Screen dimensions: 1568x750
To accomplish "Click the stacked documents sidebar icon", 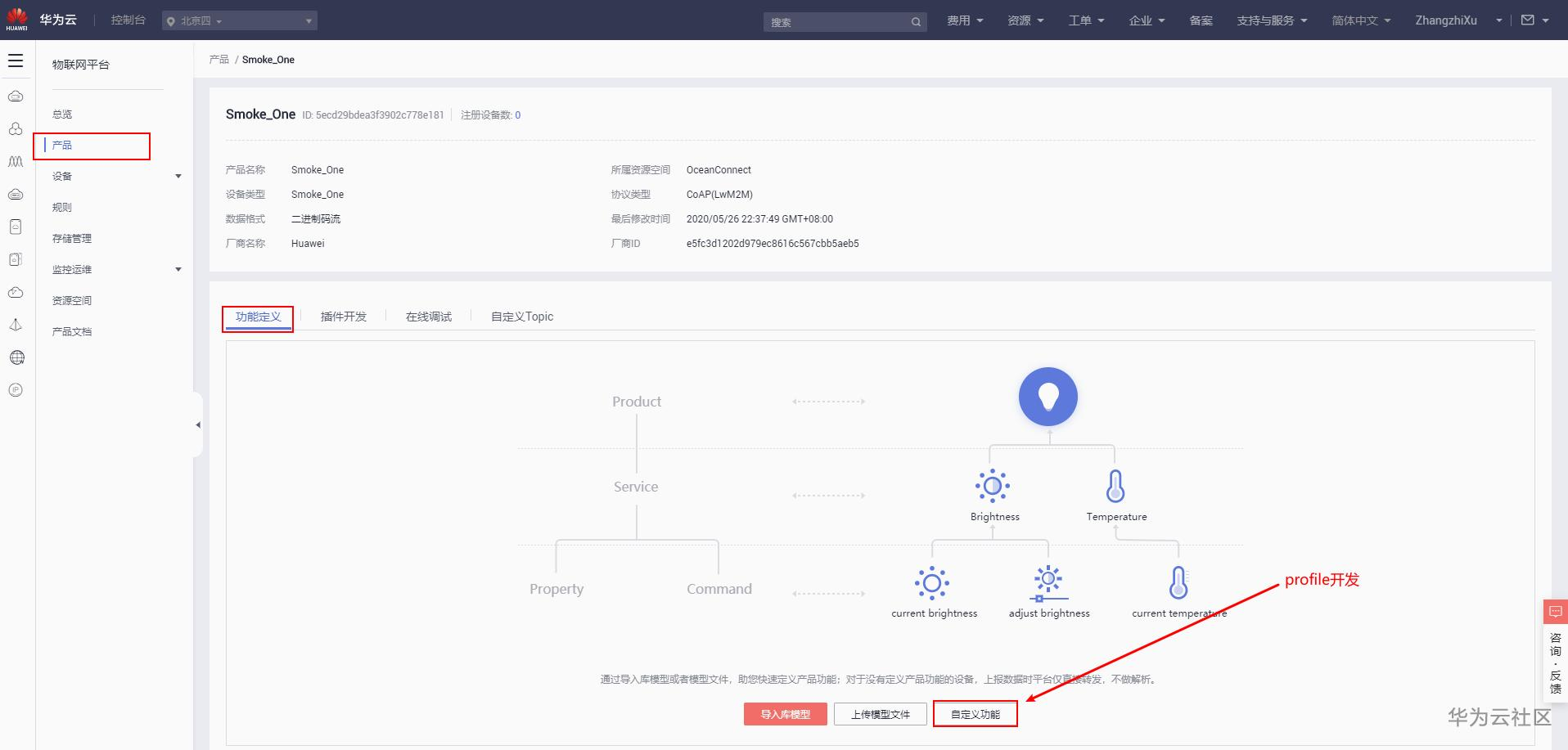I will point(16,259).
